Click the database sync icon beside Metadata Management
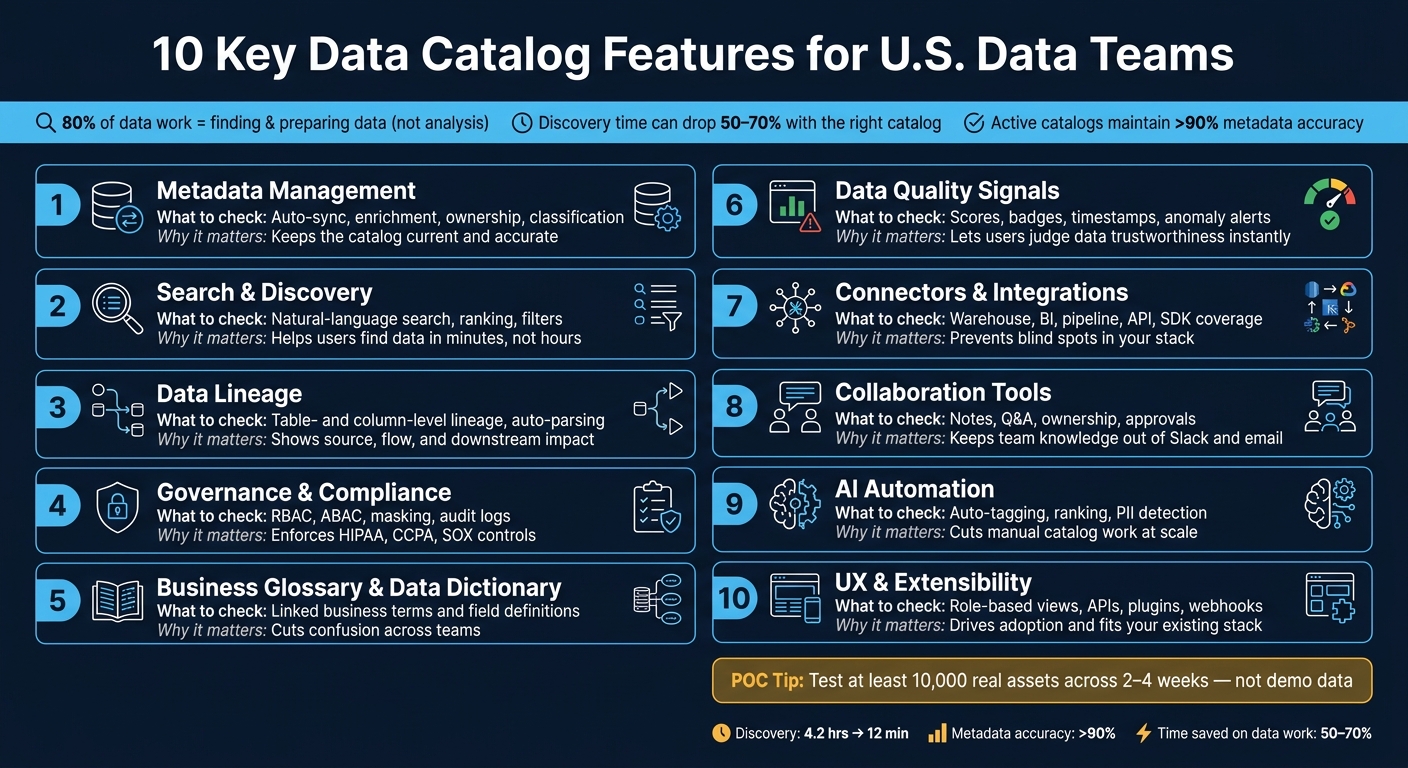 pyautogui.click(x=117, y=209)
